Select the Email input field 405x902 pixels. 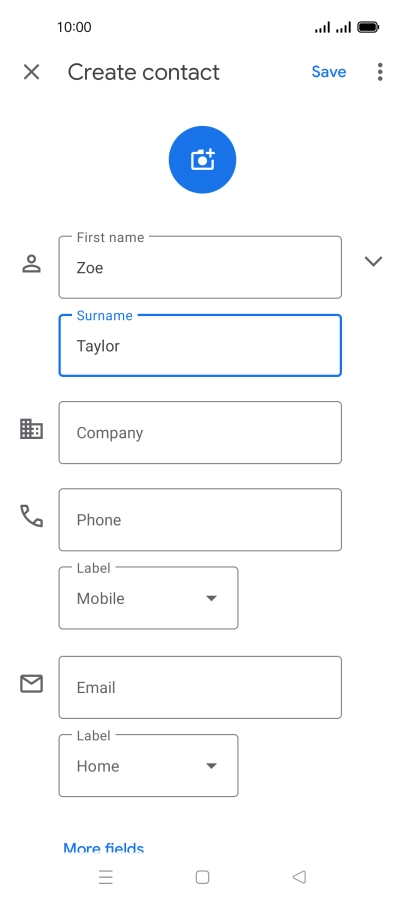coord(200,687)
